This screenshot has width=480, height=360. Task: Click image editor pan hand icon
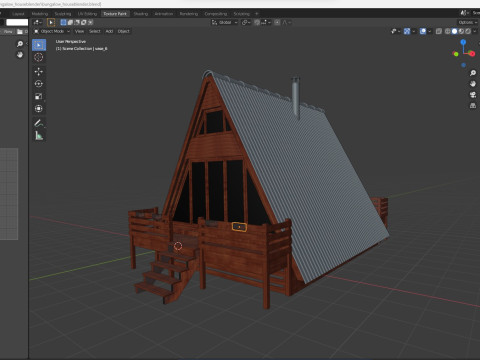pos(20,55)
